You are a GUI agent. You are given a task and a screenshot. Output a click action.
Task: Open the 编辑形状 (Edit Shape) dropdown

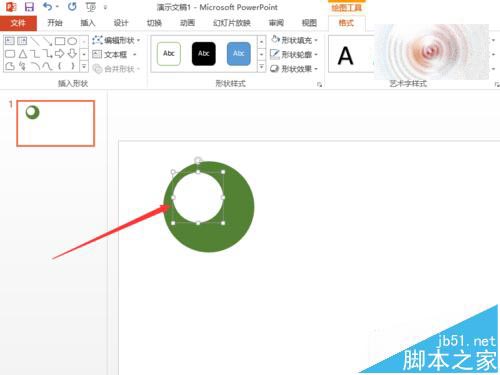(x=116, y=40)
